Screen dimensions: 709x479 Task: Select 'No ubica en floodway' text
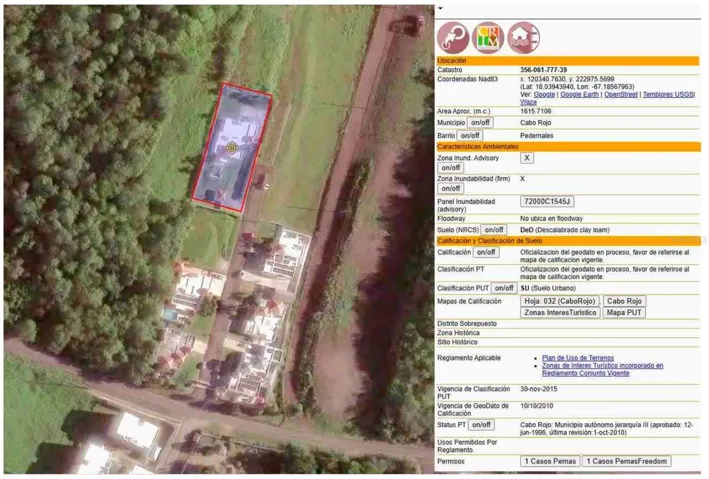(x=551, y=218)
